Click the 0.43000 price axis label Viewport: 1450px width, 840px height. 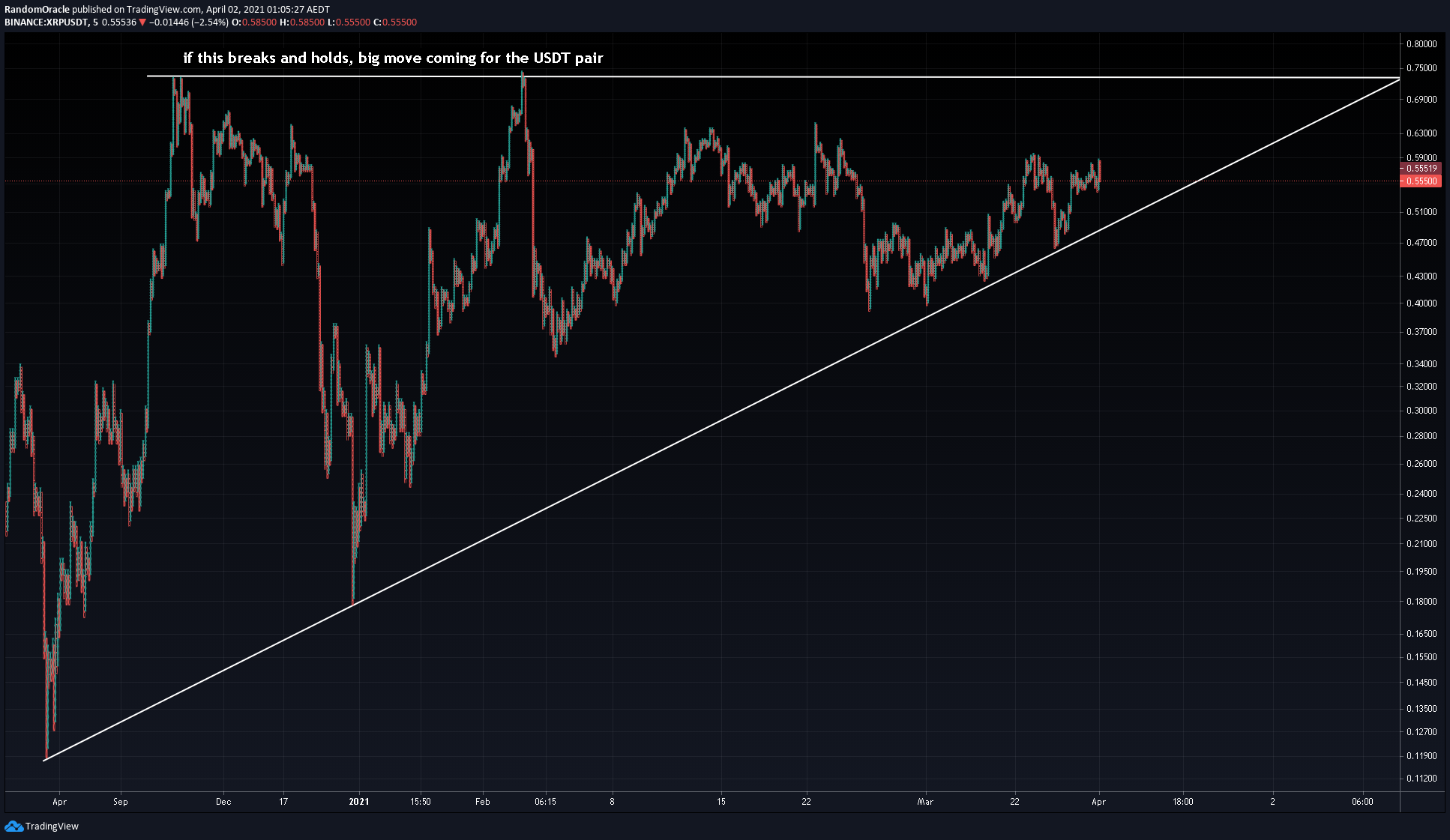point(1422,277)
